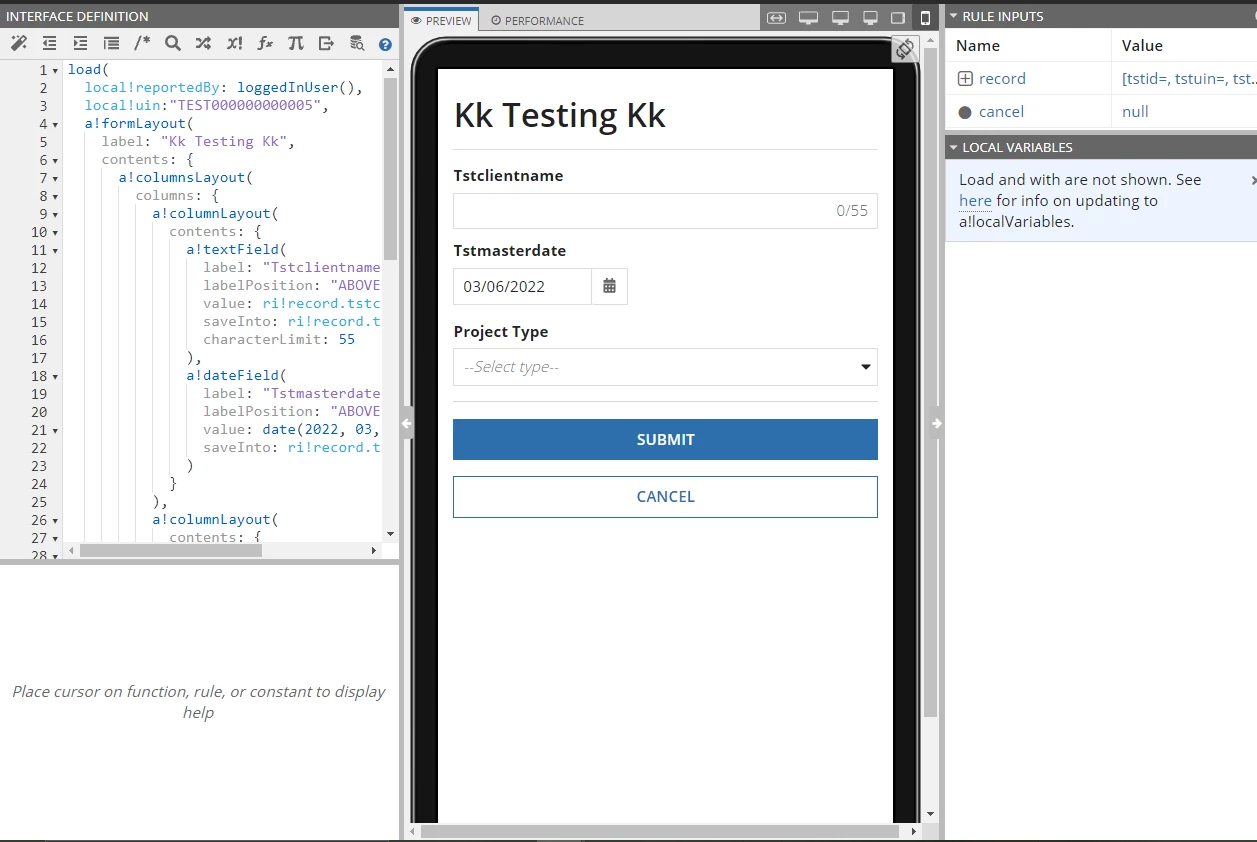Rotate the device preview orientation

click(905, 48)
